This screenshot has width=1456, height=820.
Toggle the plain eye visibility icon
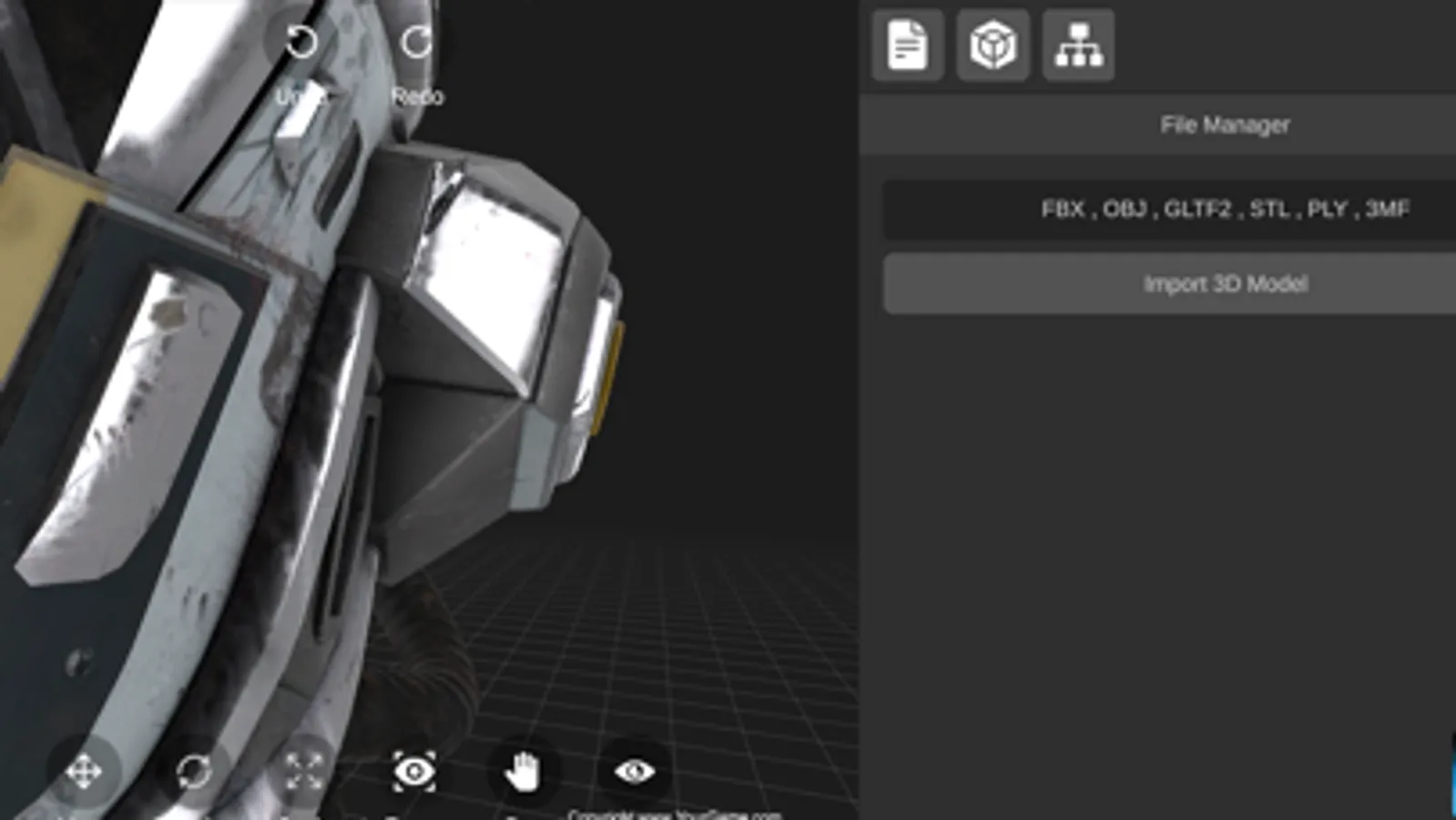pyautogui.click(x=634, y=773)
